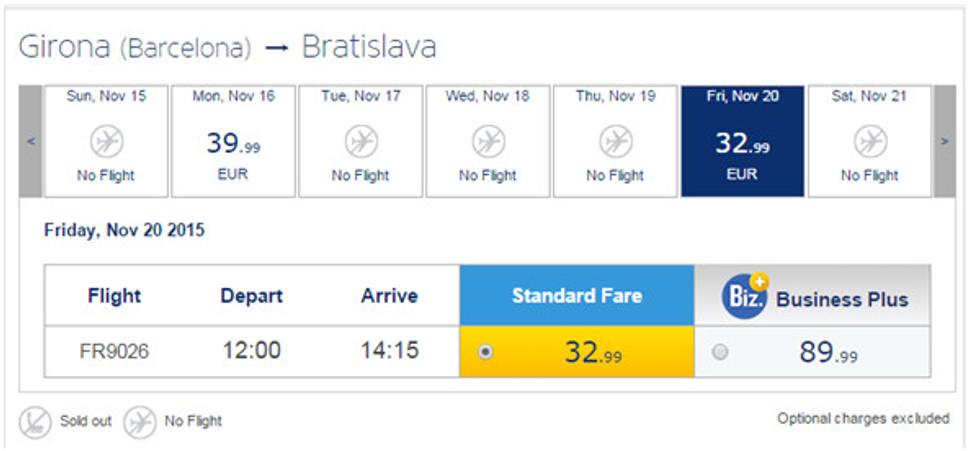Click the No Flight icon for Wed, Nov 18

488,142
